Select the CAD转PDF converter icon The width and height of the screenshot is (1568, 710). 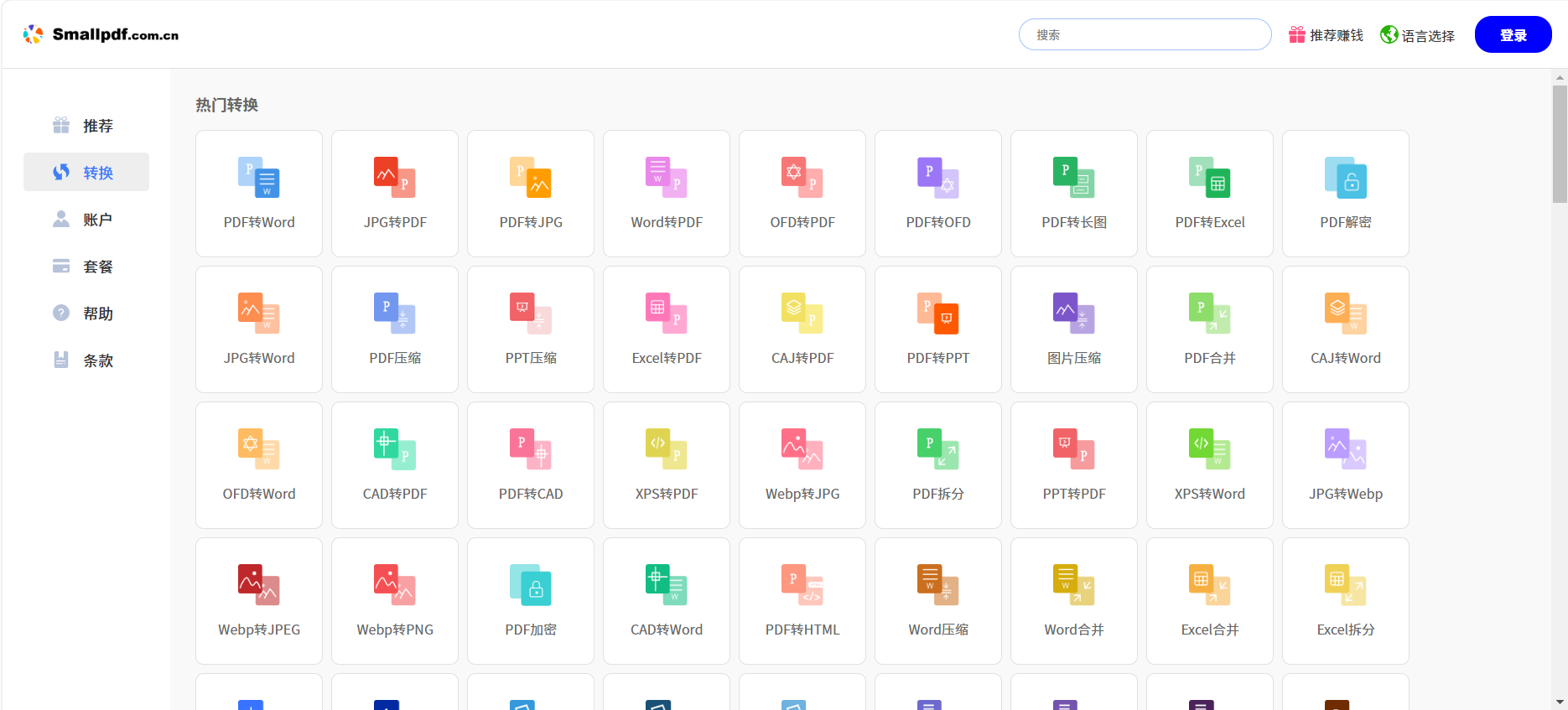pyautogui.click(x=394, y=465)
